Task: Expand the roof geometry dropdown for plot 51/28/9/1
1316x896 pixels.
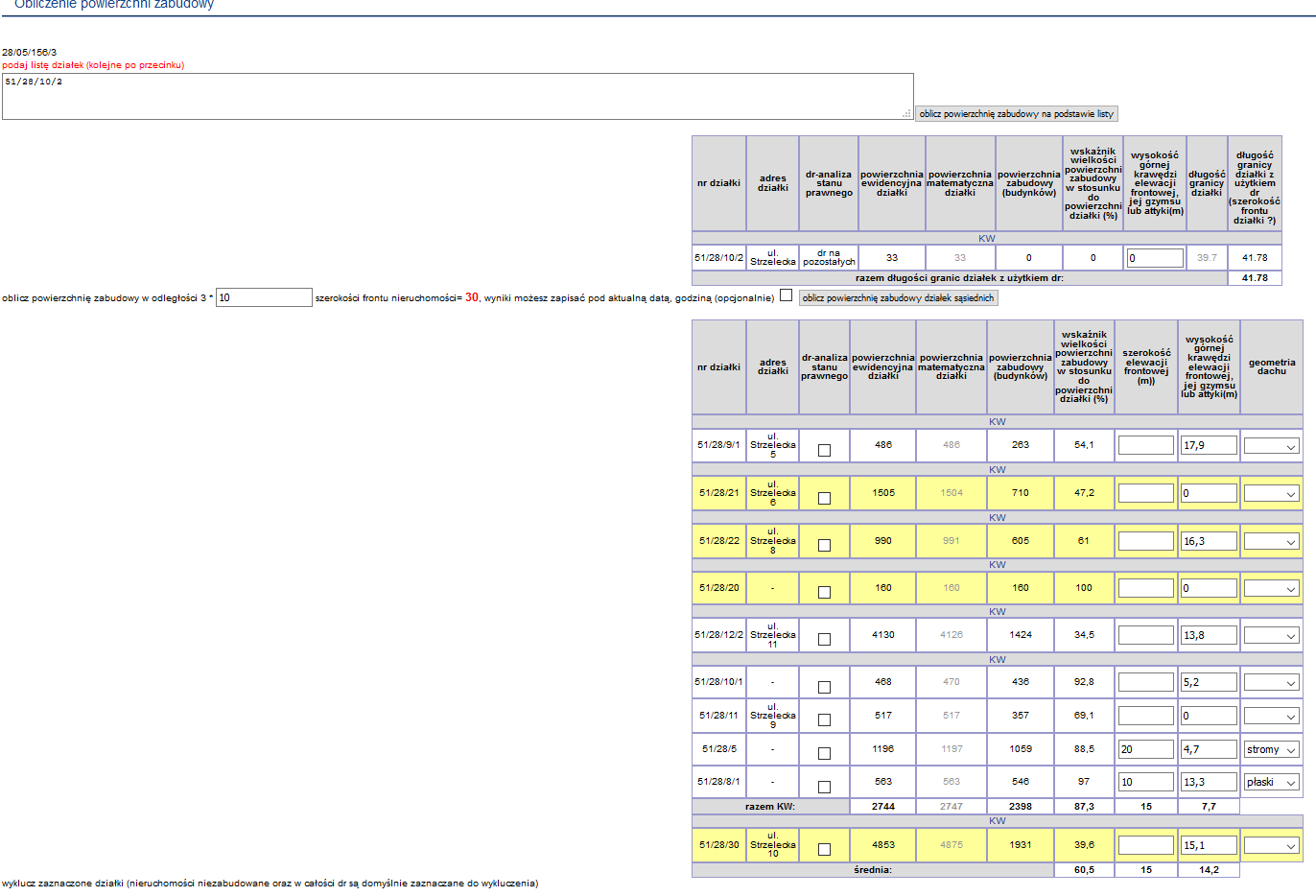Action: pos(1271,445)
